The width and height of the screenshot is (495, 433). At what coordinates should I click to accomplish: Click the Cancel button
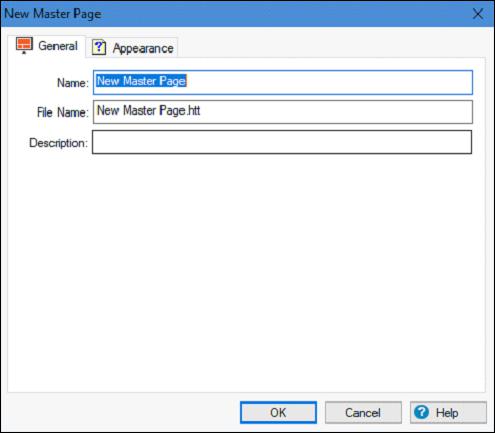coord(363,413)
